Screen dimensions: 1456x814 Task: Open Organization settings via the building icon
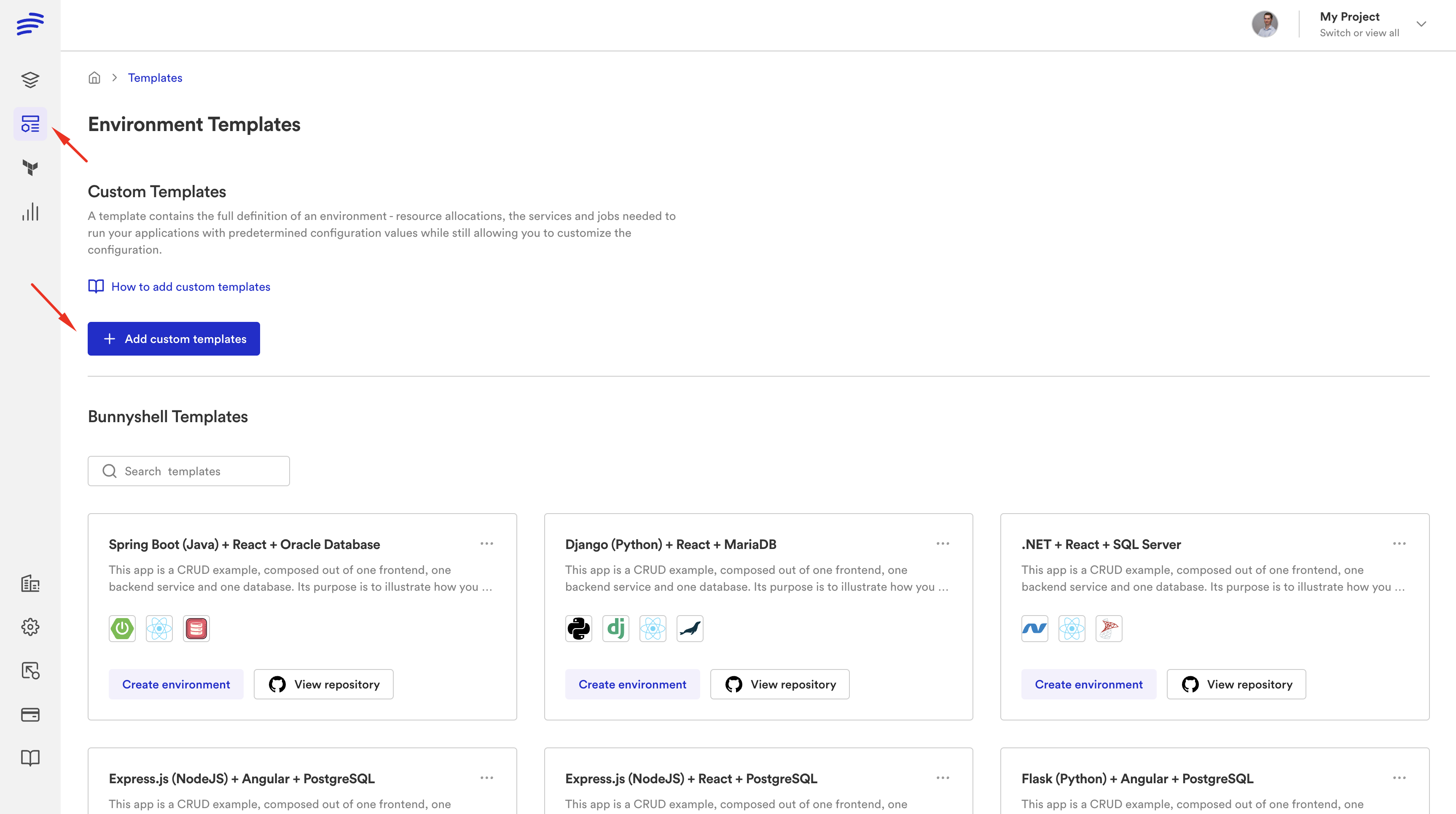tap(30, 583)
